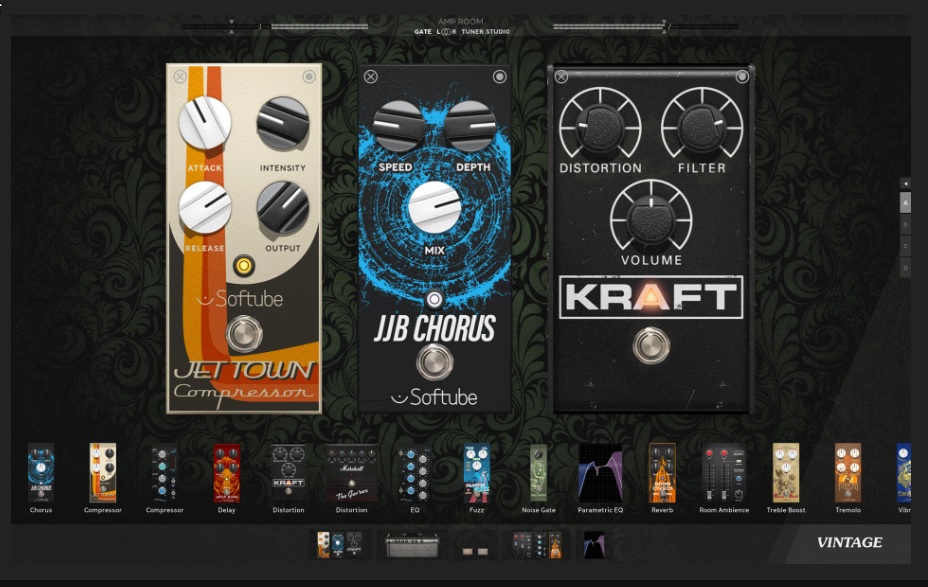Open the pedalboard section in signal chain
The image size is (928, 587).
tap(339, 544)
